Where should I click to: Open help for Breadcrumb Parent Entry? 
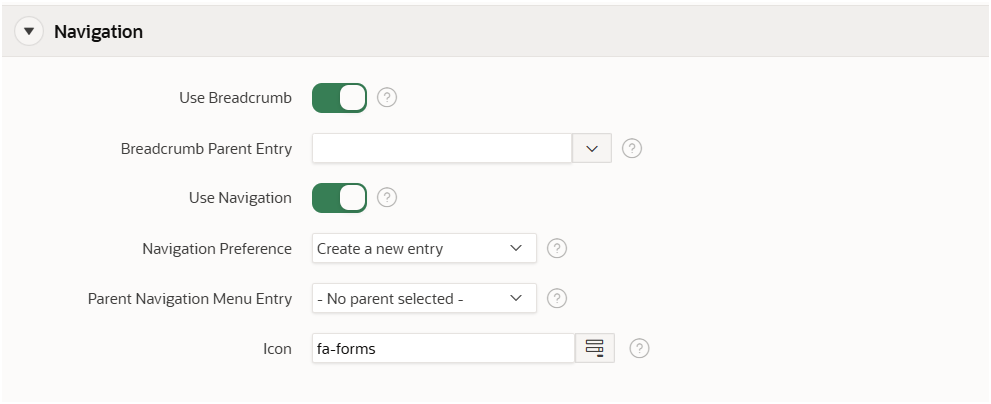[x=632, y=148]
